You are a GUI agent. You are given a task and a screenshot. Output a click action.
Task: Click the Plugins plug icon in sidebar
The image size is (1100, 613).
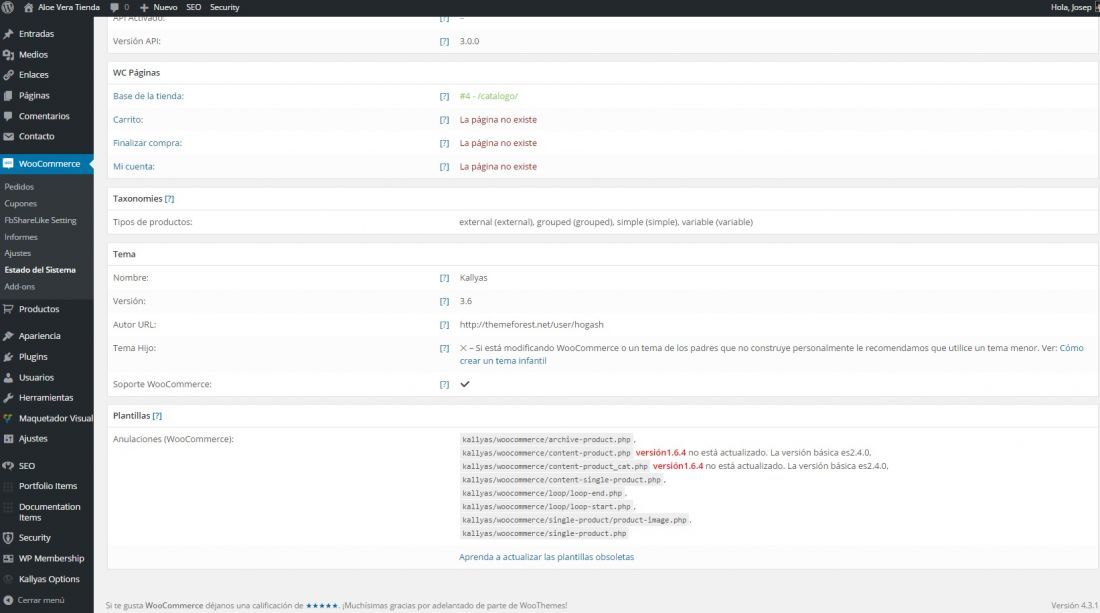click(x=8, y=356)
